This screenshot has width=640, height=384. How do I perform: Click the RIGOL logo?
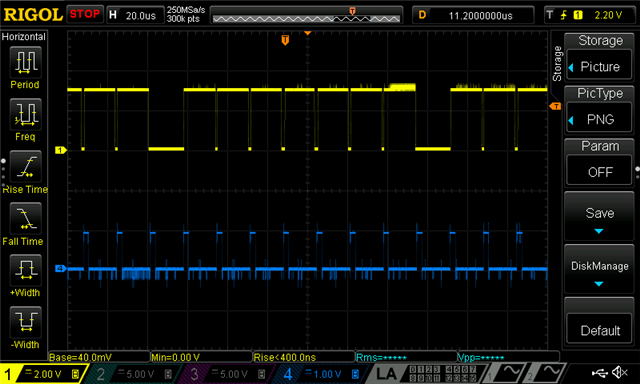point(33,15)
